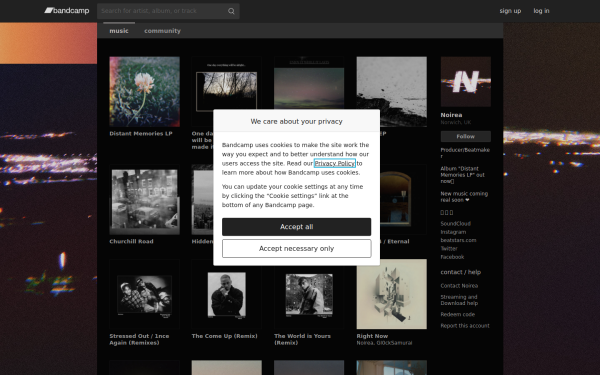The image size is (600, 375).
Task: Follow the artist Noirea
Action: pos(465,137)
